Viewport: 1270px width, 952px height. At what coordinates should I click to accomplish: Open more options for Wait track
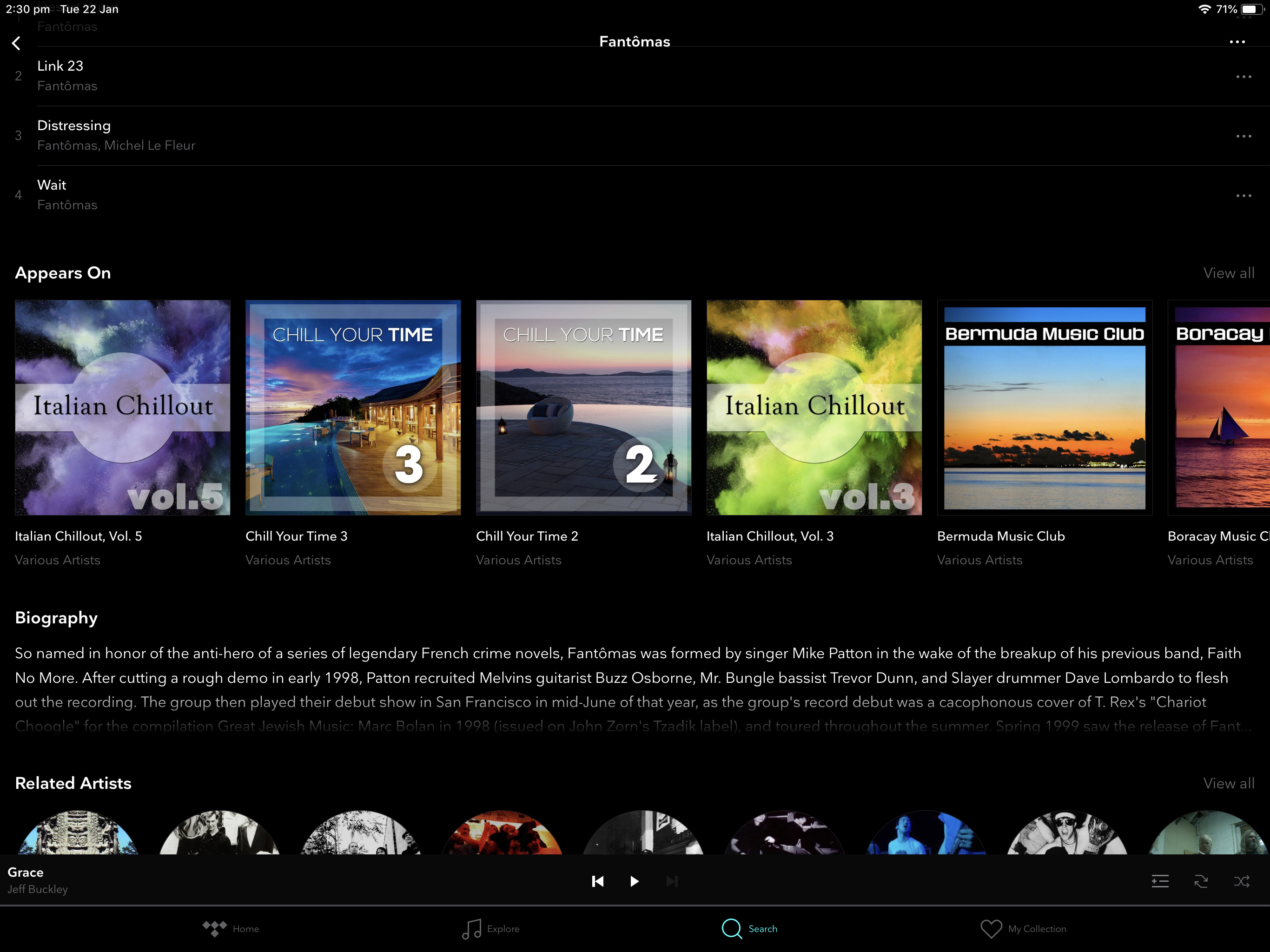pyautogui.click(x=1243, y=196)
